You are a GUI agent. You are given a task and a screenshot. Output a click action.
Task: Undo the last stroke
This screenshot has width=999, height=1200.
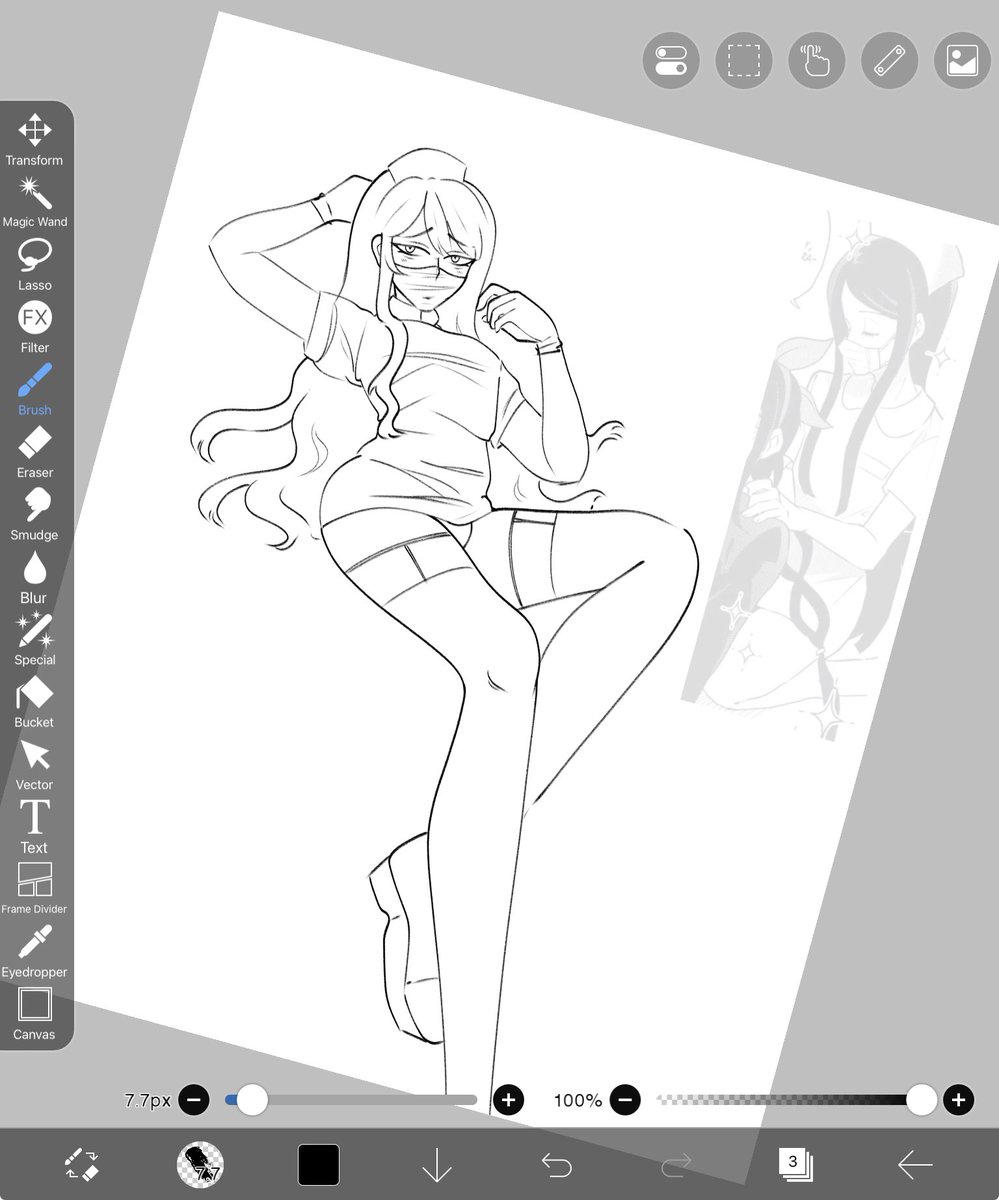pos(556,1165)
